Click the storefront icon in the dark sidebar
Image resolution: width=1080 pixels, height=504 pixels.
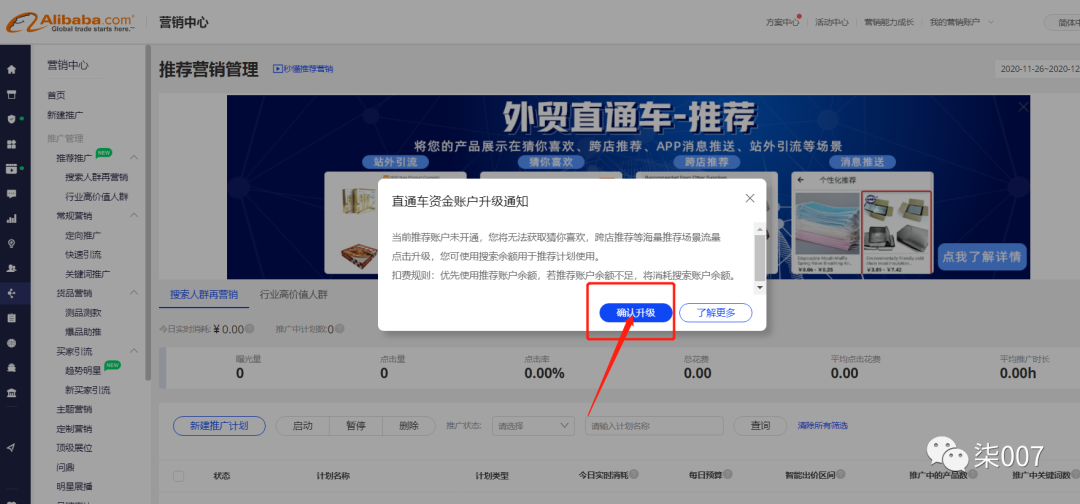(11, 94)
